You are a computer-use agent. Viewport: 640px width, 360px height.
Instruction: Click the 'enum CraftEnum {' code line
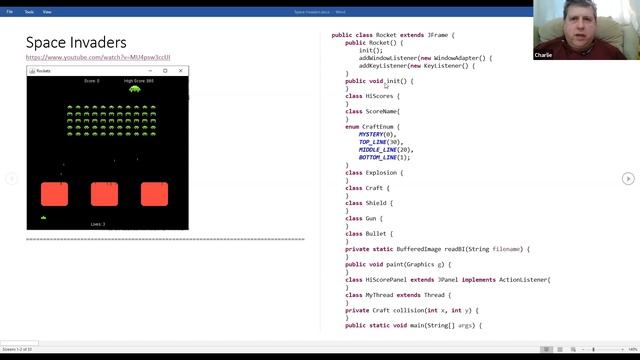click(x=373, y=127)
